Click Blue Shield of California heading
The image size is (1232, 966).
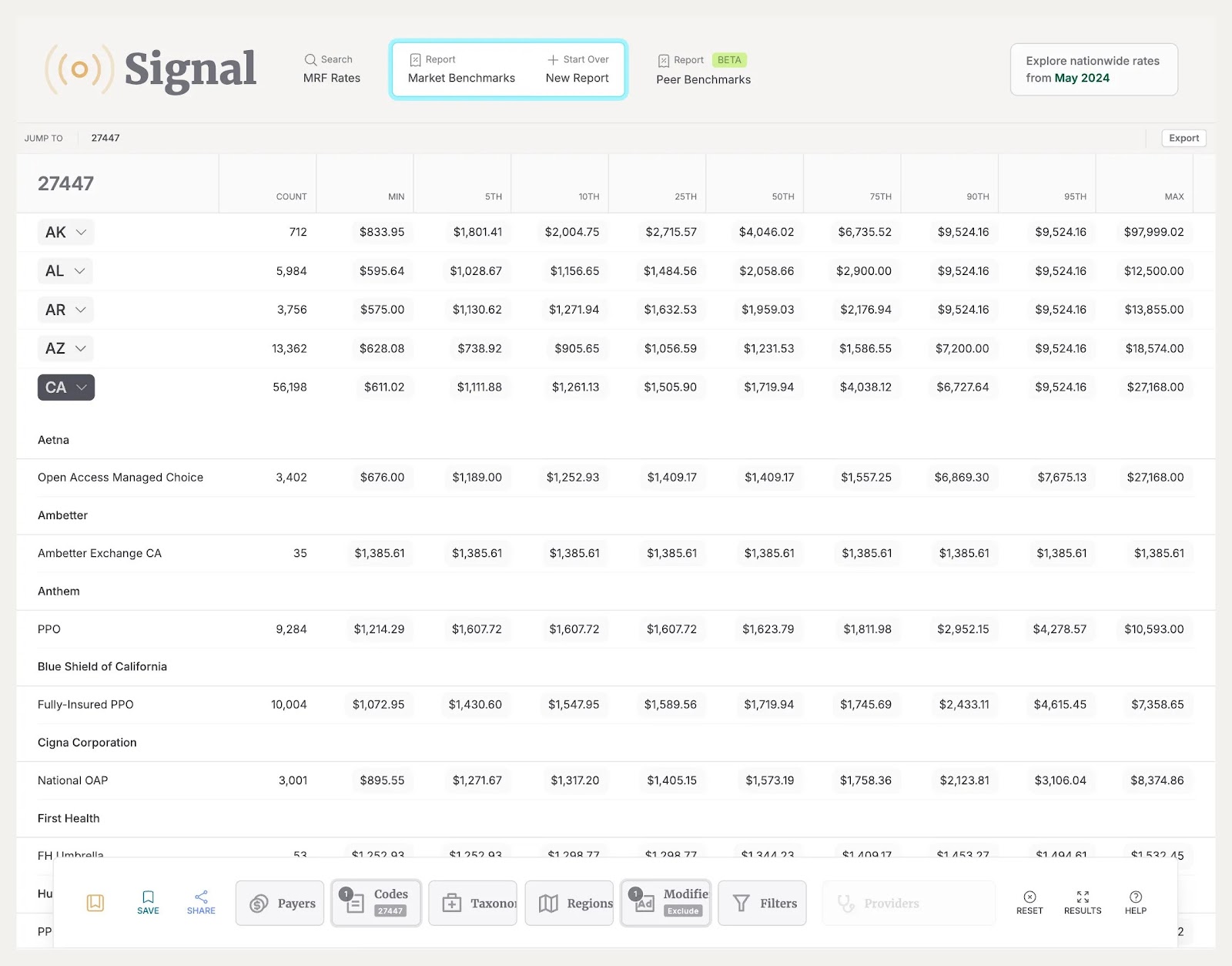click(102, 666)
